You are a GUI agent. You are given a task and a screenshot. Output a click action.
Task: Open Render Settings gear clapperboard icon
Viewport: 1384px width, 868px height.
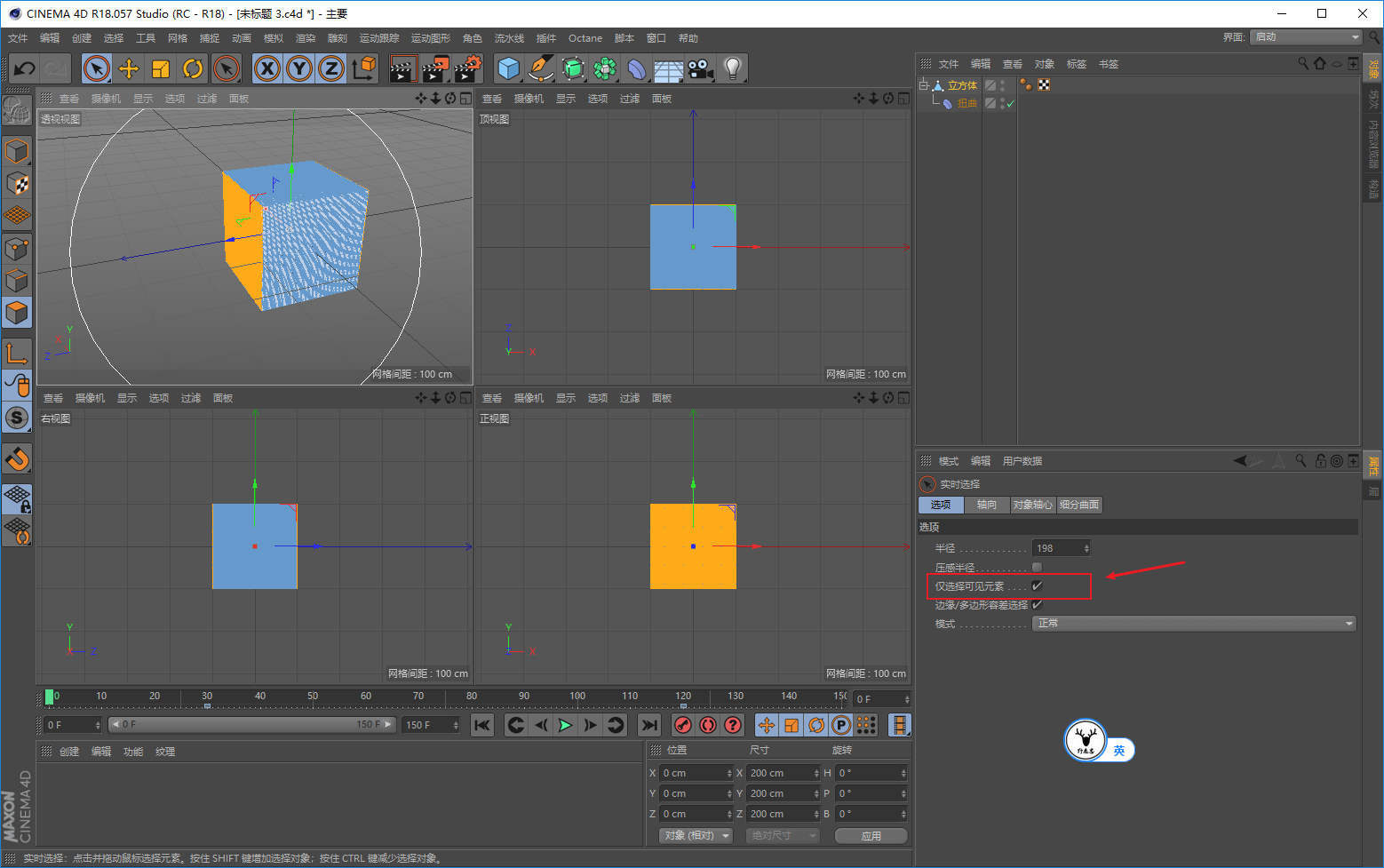469,68
